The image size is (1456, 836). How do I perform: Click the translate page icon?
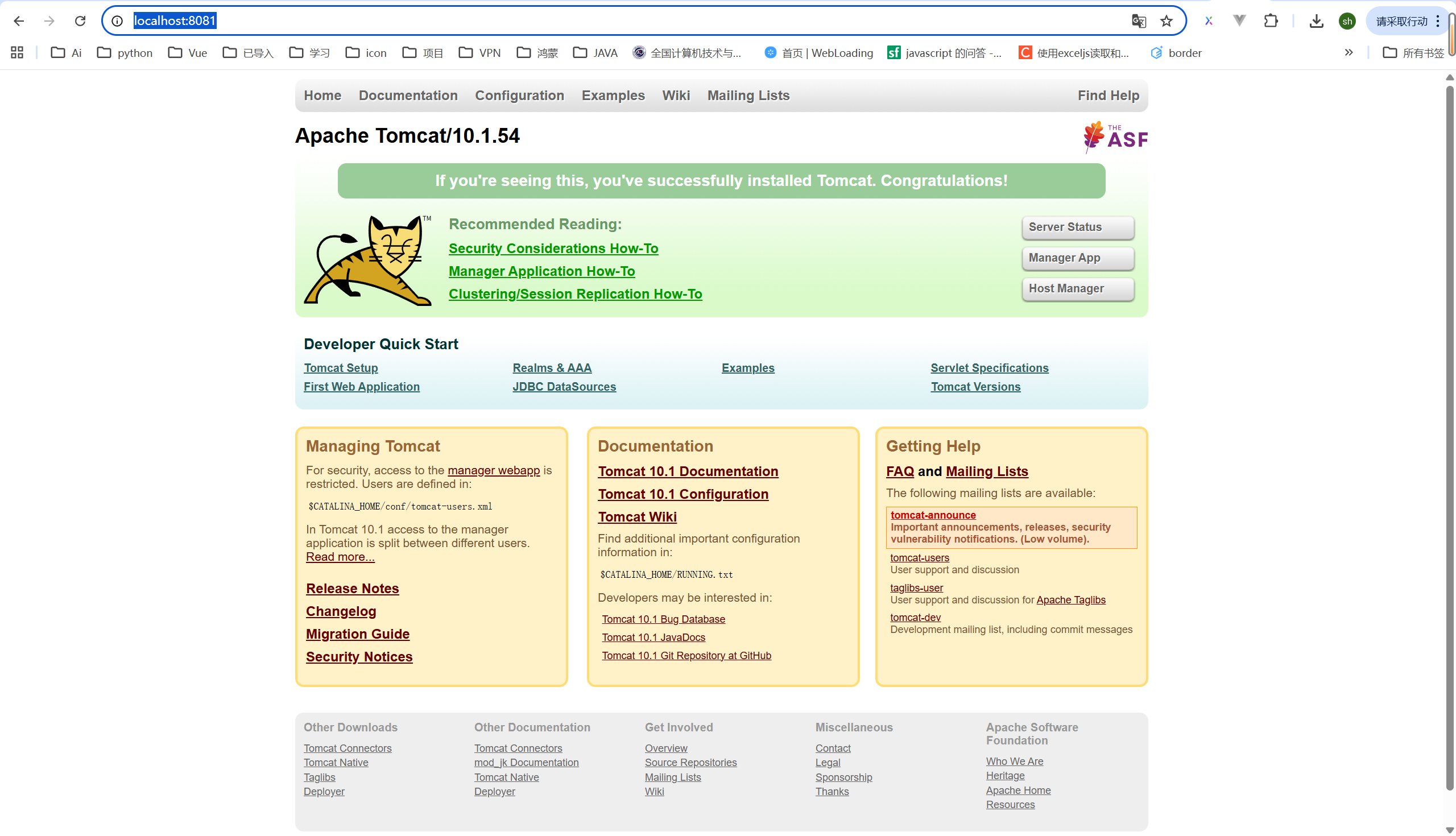coord(1139,21)
